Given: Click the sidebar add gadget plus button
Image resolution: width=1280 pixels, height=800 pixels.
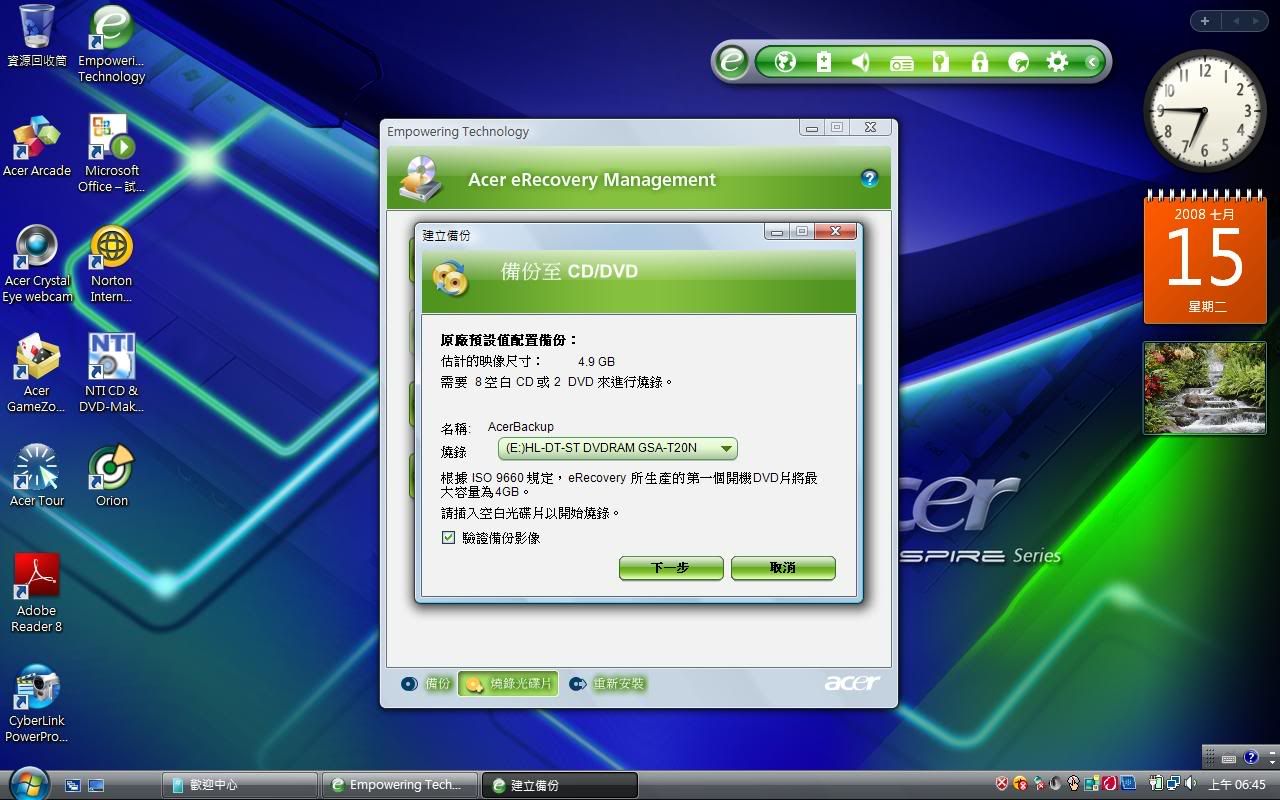Looking at the screenshot, I should pos(1205,21).
